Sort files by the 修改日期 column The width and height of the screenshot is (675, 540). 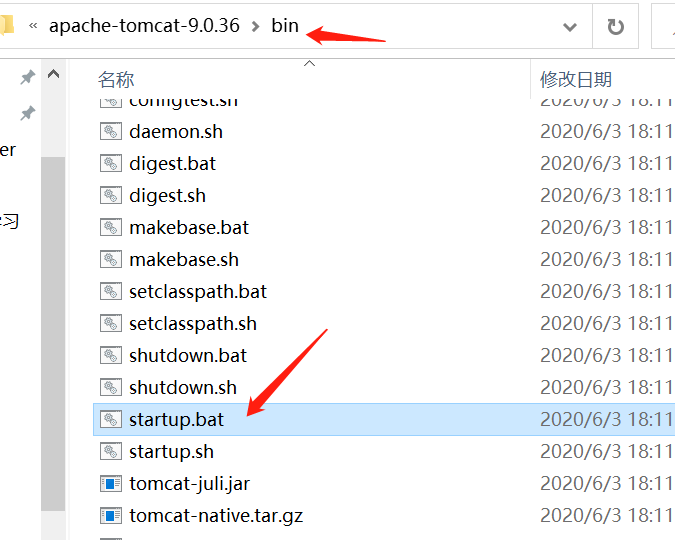coord(576,80)
